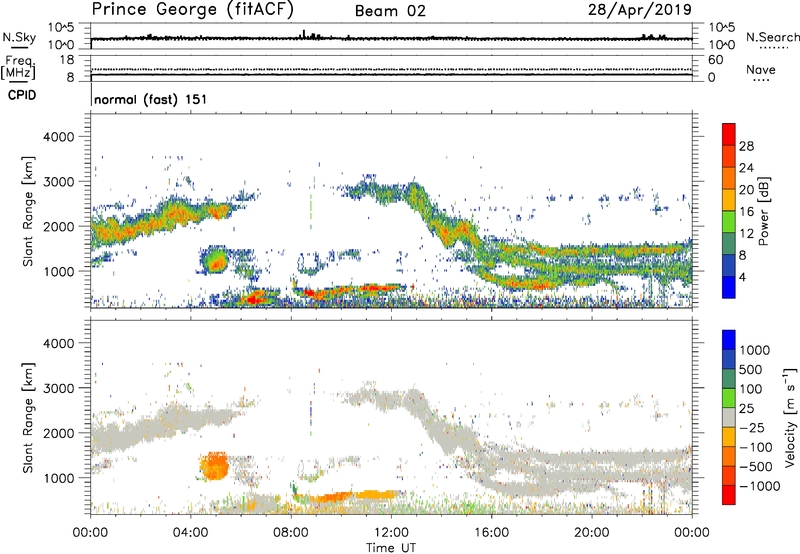Click the 'Beam 02' label
800x554 pixels.
point(390,11)
